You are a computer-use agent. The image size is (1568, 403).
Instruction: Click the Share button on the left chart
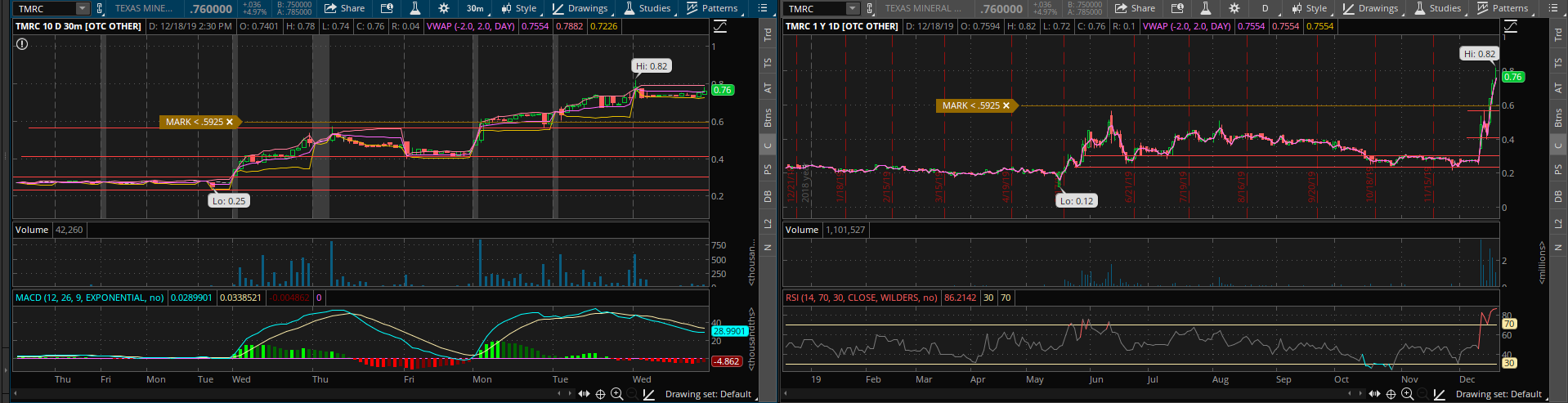pyautogui.click(x=344, y=8)
